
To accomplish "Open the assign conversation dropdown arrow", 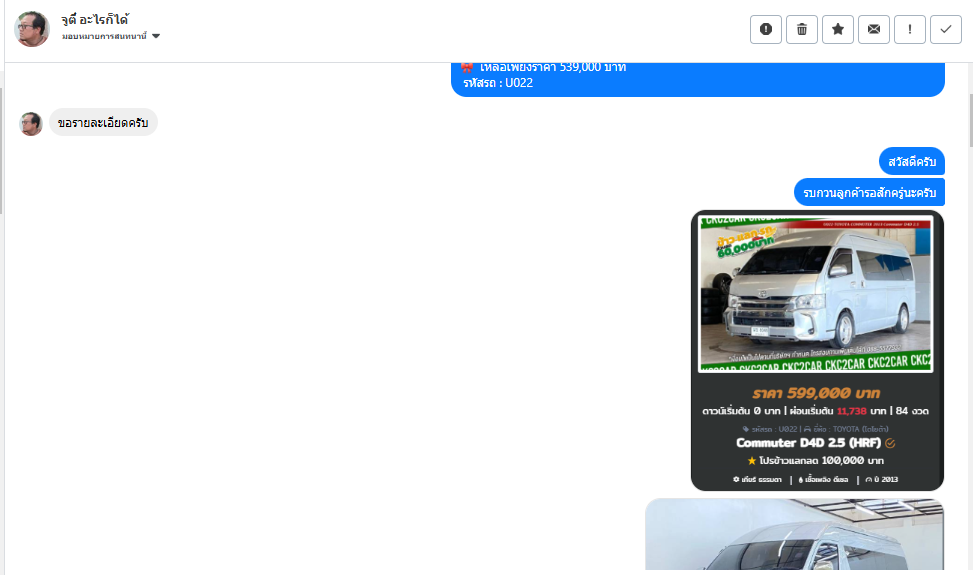I will (x=156, y=36).
